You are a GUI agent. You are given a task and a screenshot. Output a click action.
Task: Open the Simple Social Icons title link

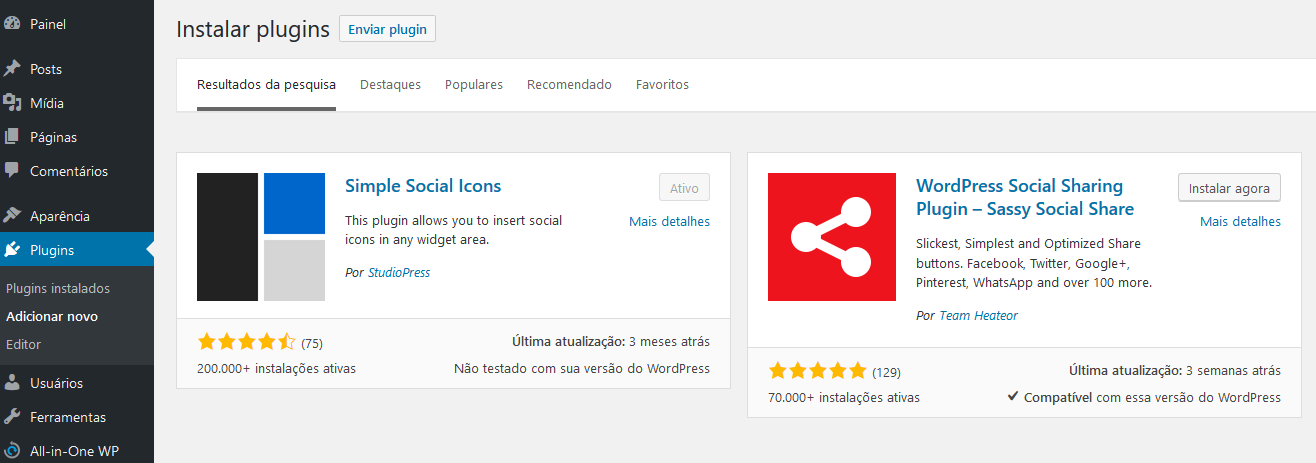pyautogui.click(x=423, y=186)
